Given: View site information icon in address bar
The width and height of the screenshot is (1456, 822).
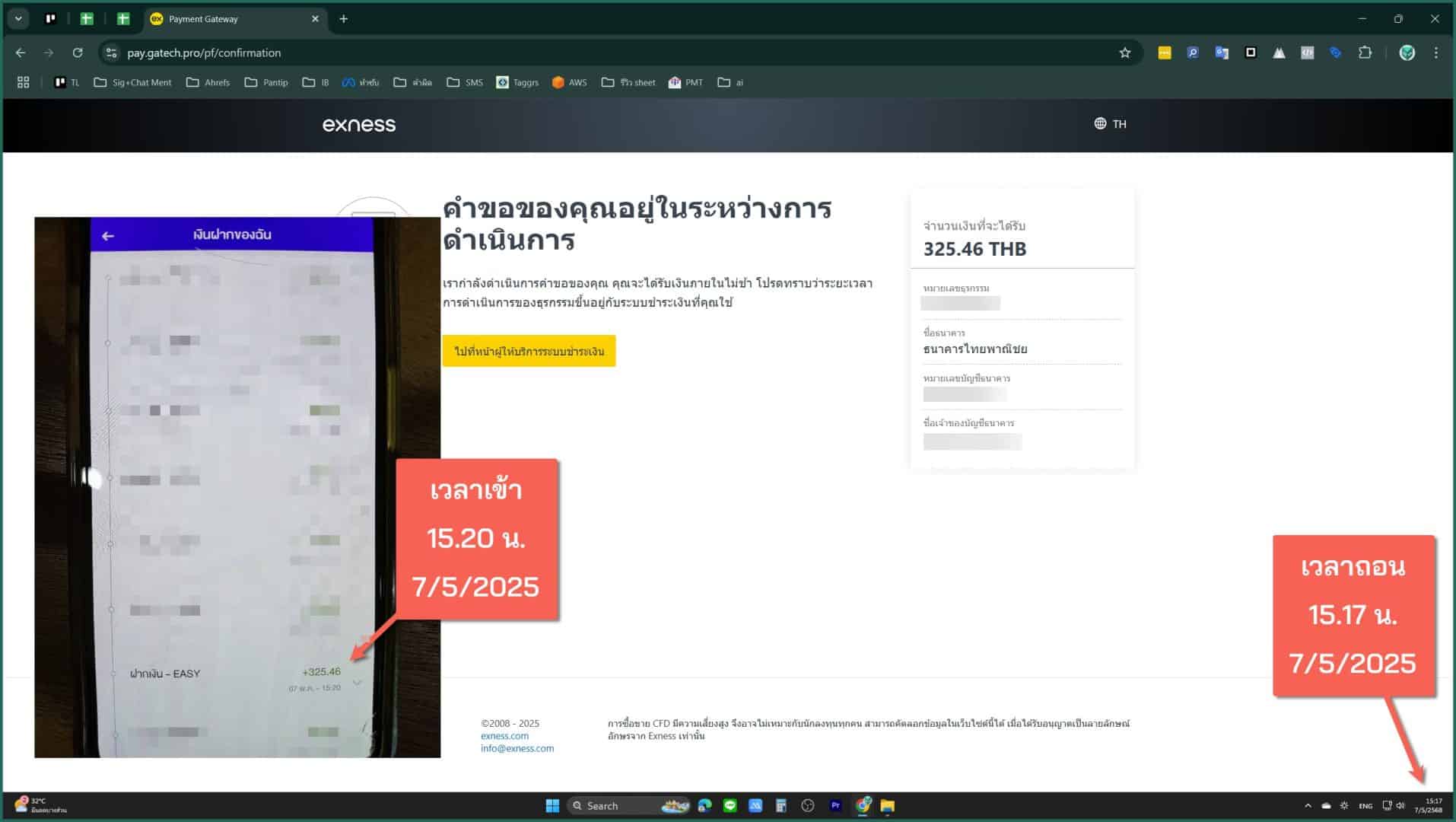Looking at the screenshot, I should point(112,53).
